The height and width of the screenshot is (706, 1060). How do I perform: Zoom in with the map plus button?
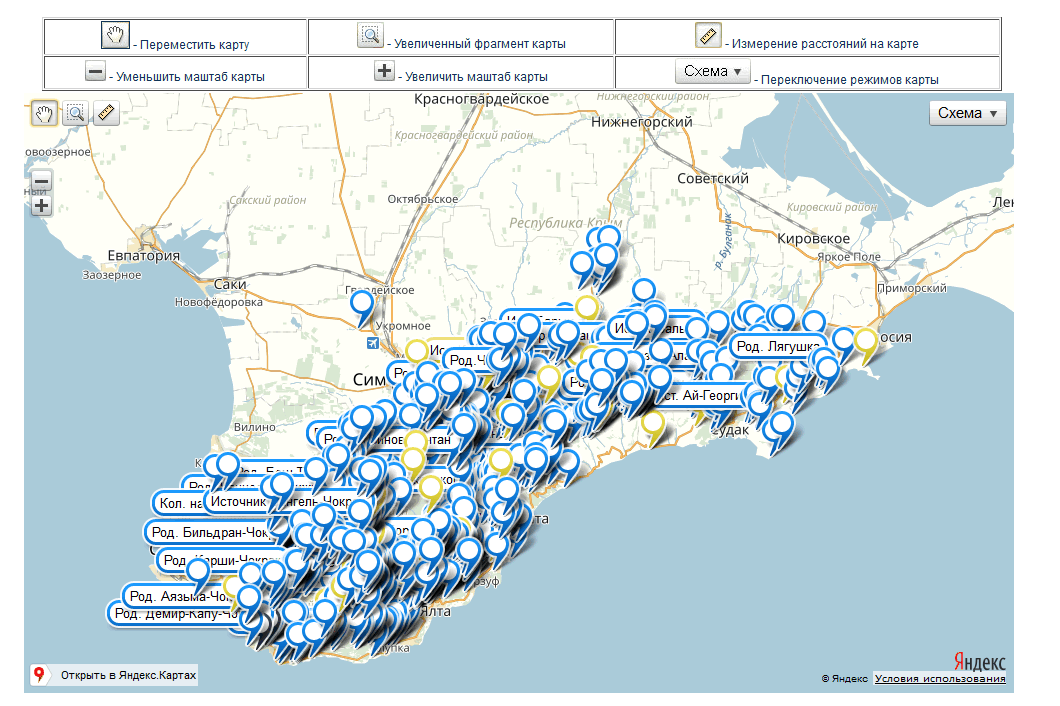point(41,206)
